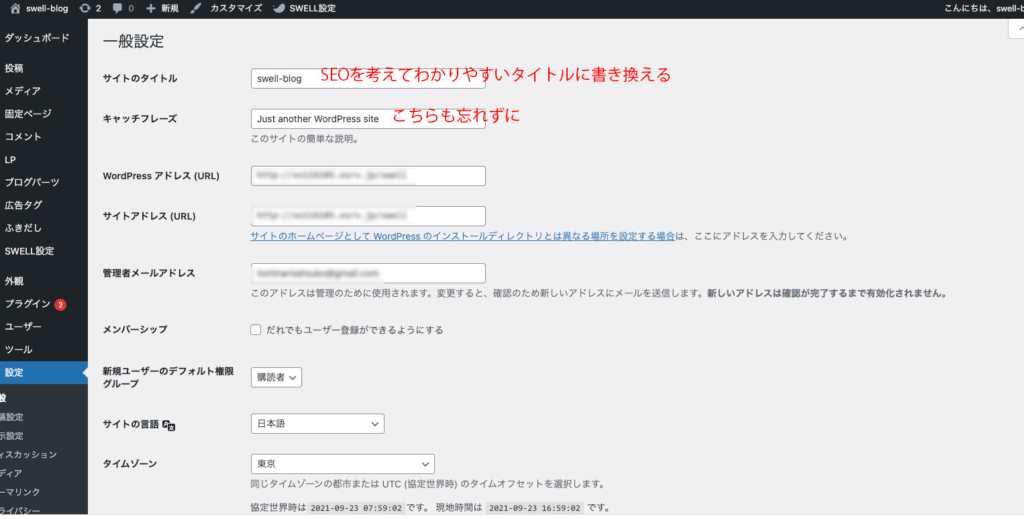1024x519 pixels.
Task: Open 広告タグ in the sidebar
Action: tap(24, 205)
